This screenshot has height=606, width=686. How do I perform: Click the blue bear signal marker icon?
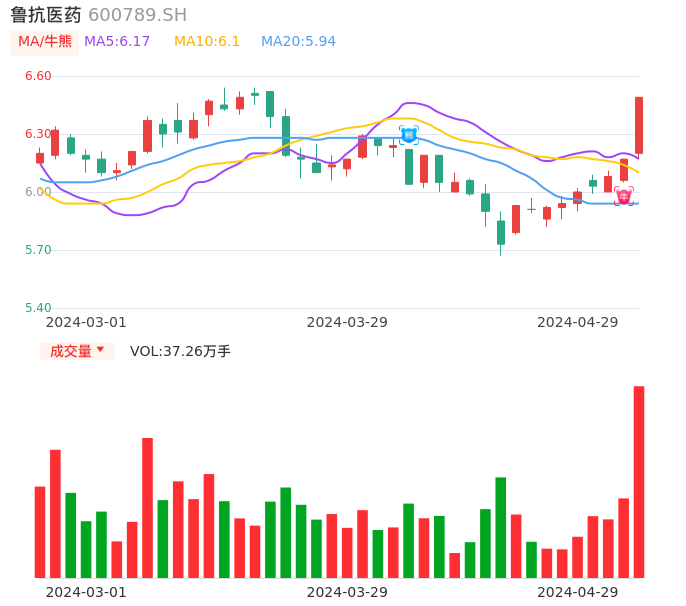[408, 134]
